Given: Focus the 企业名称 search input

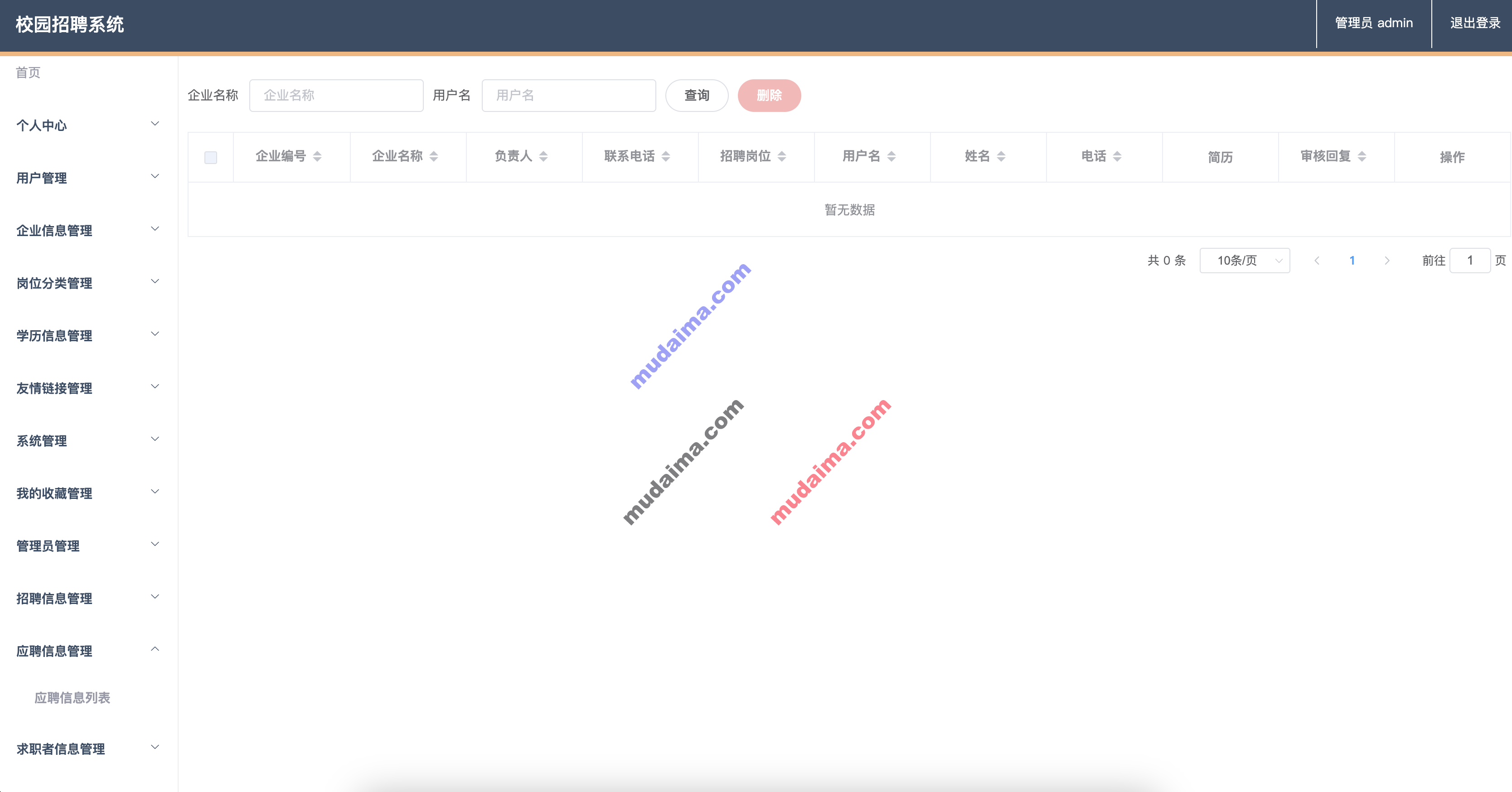Looking at the screenshot, I should coord(336,95).
